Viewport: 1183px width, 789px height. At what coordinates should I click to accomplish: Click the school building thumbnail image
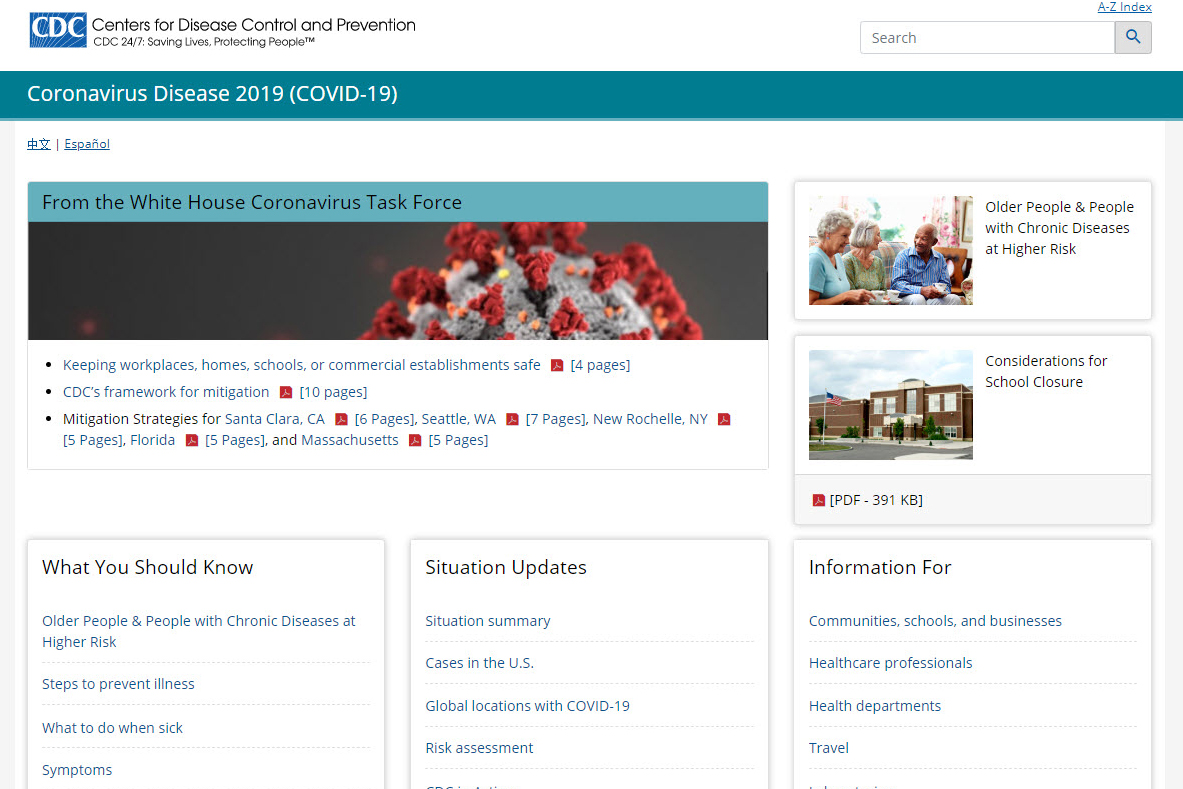coord(890,405)
